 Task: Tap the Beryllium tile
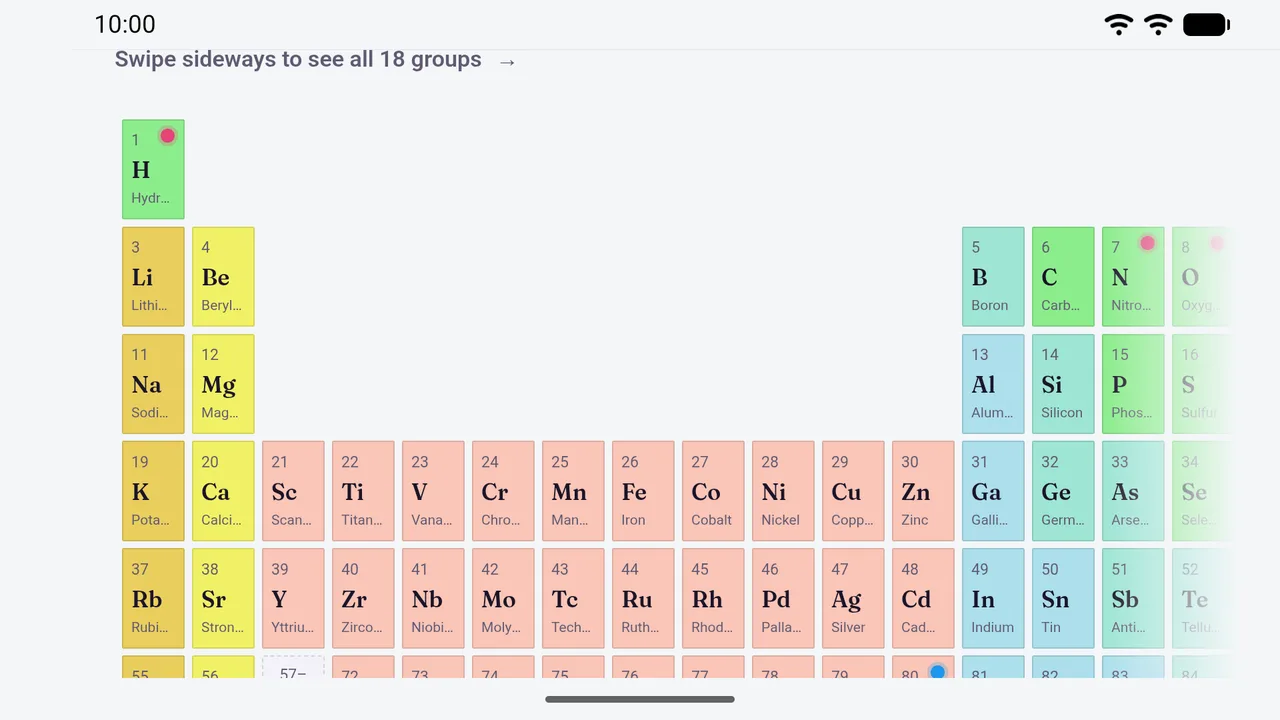[223, 277]
